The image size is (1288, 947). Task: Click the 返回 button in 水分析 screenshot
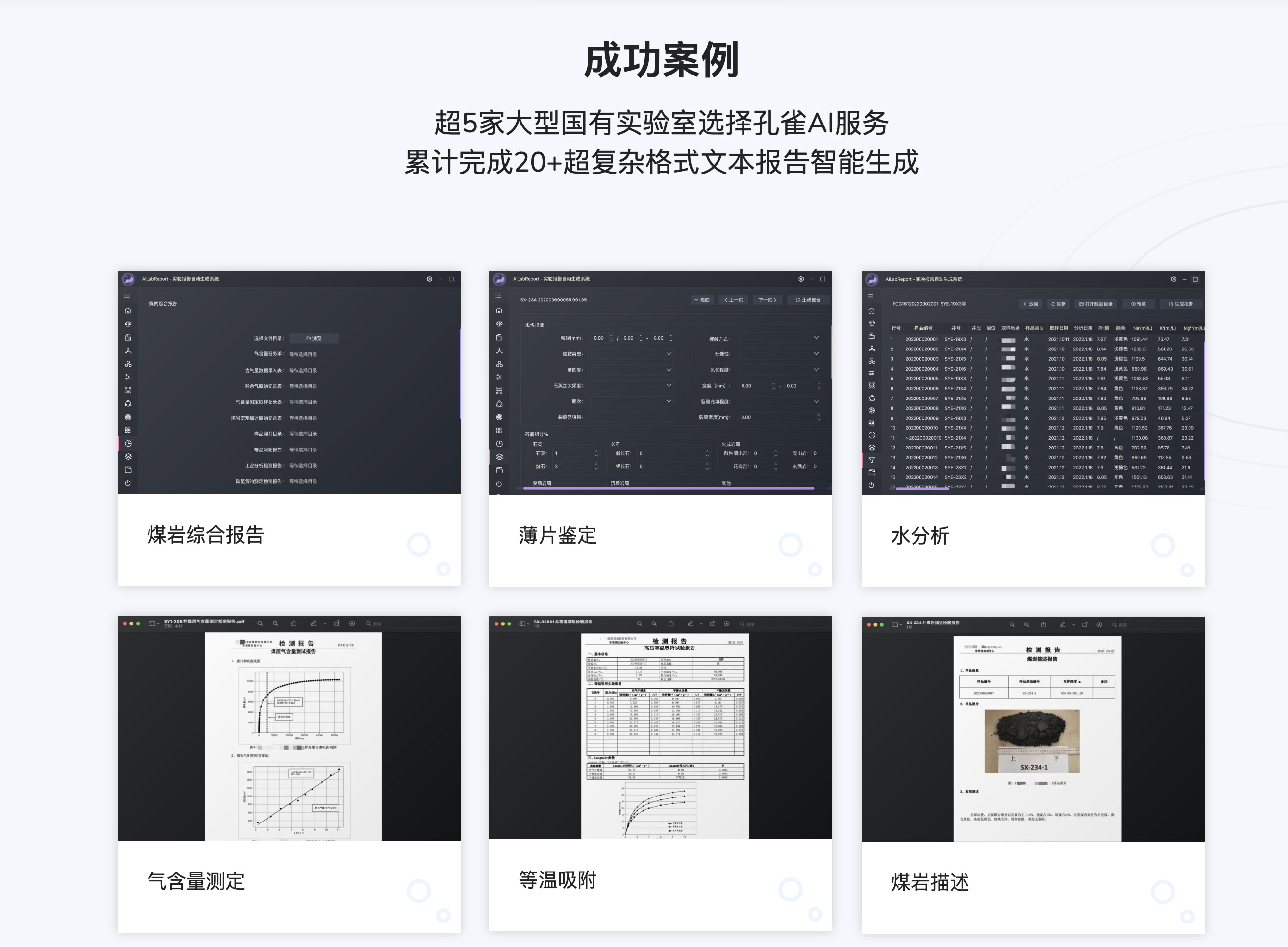[x=1031, y=304]
